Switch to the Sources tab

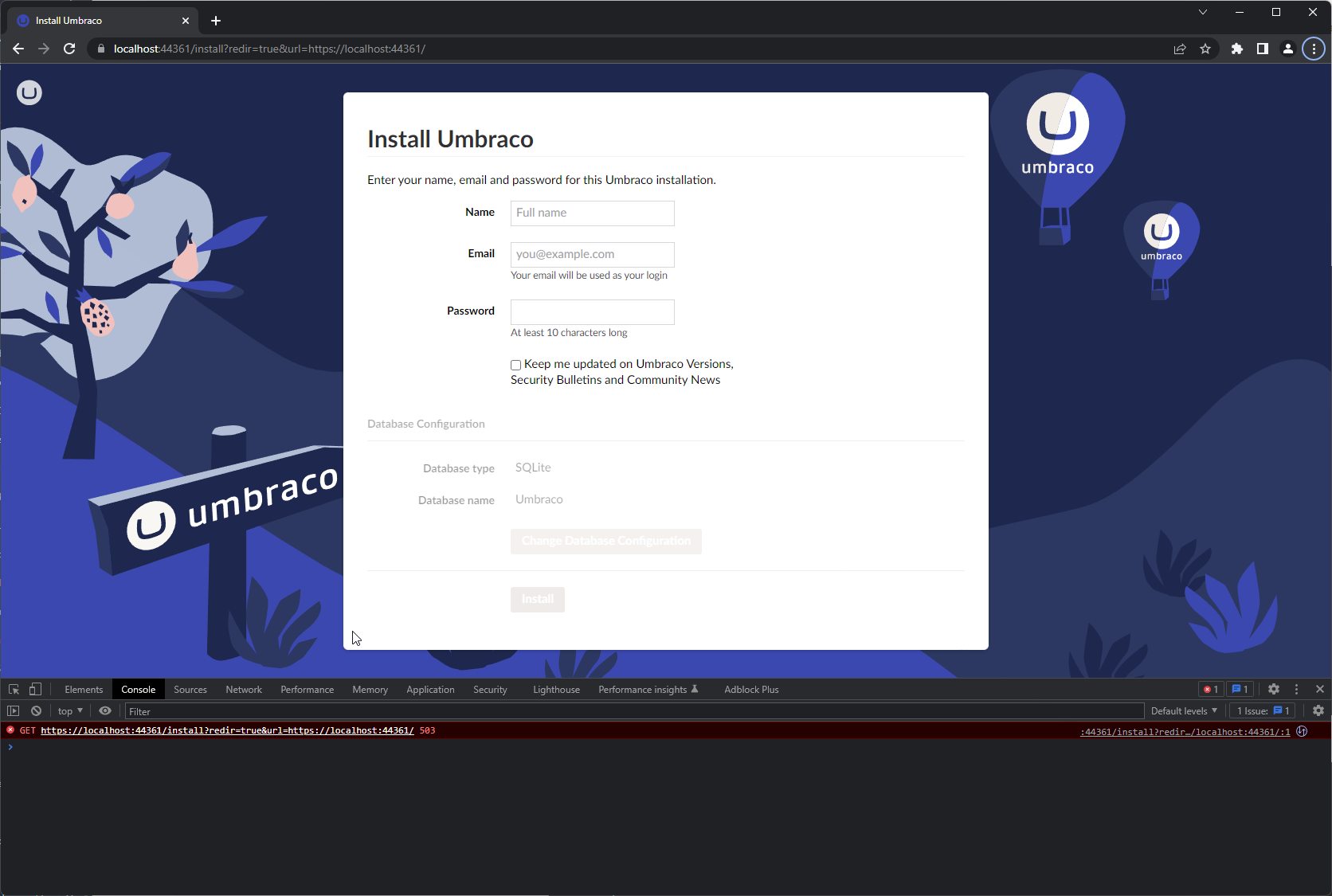coord(190,690)
